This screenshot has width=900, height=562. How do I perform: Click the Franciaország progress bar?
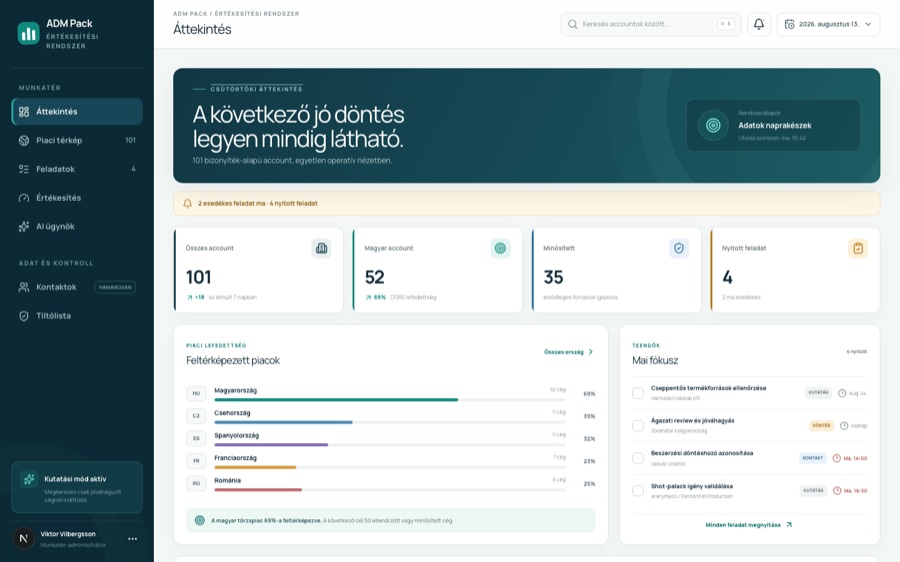pos(390,467)
